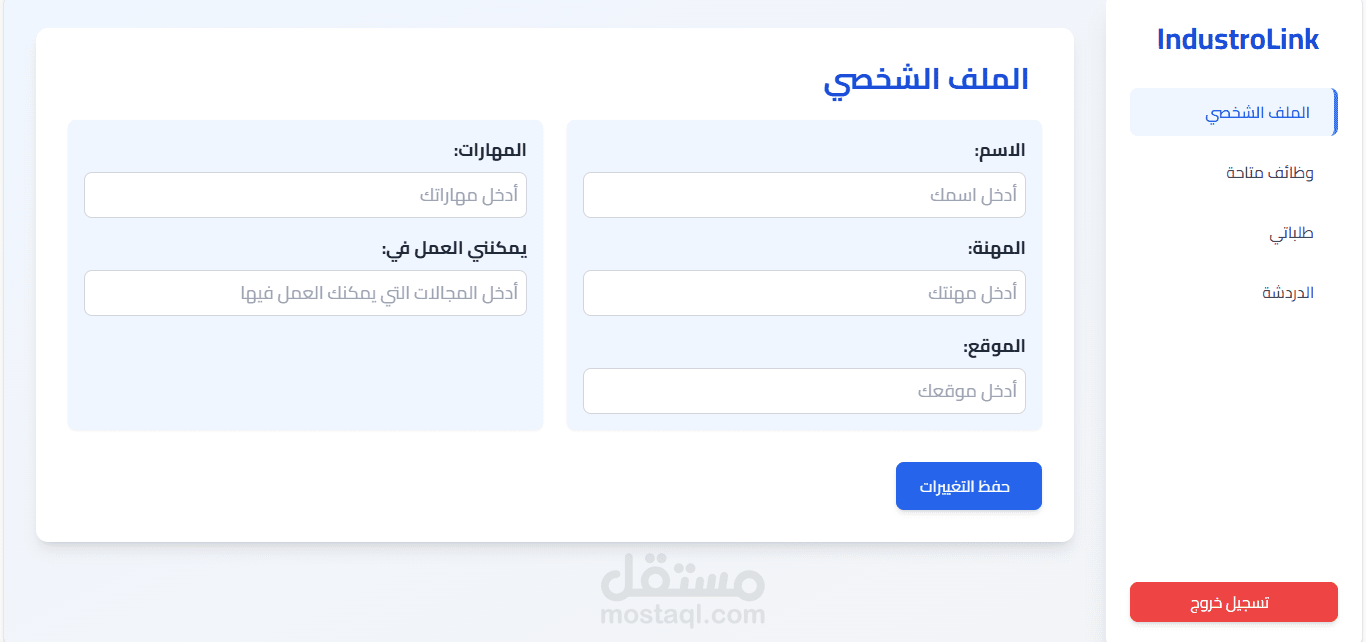1366x642 pixels.
Task: Click the حفظ التغييرات button
Action: [x=968, y=486]
